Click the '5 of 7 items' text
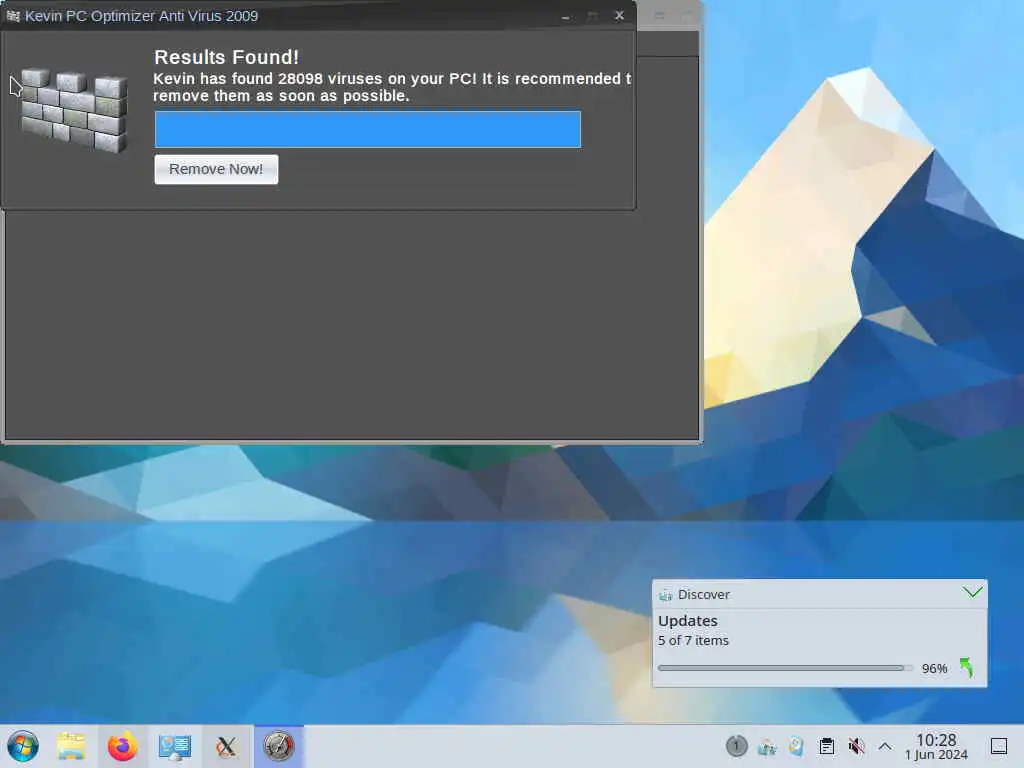1024x768 pixels. tap(693, 641)
